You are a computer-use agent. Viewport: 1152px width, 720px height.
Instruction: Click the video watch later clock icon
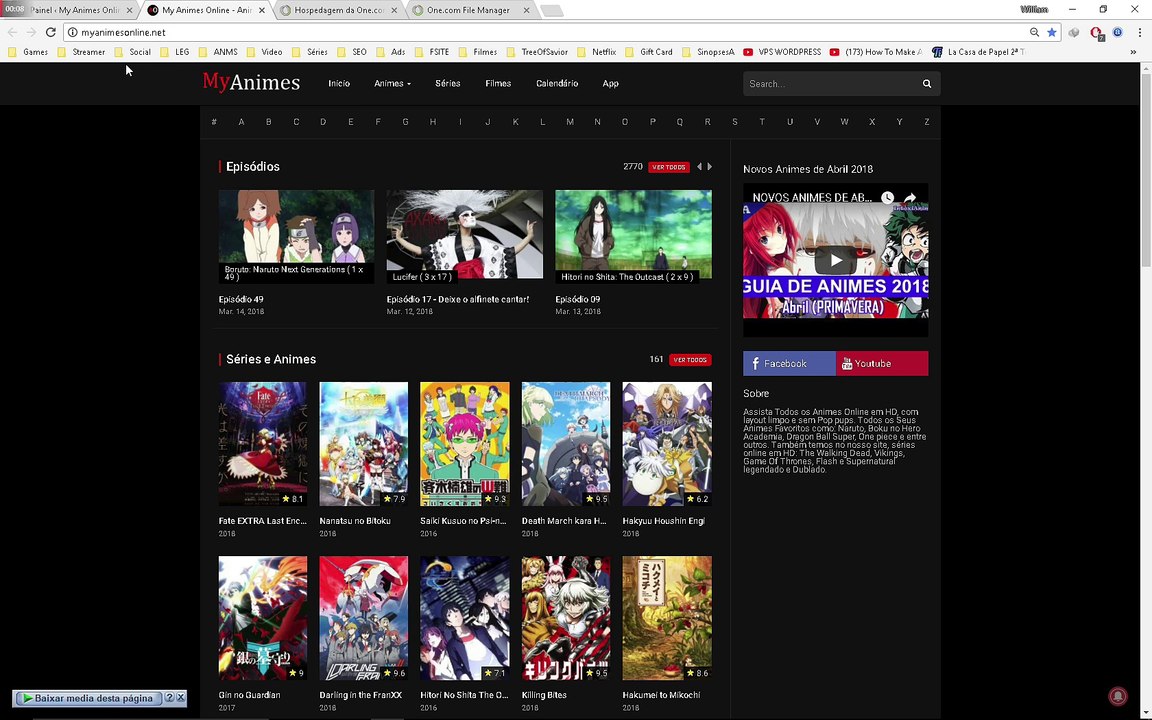pos(888,197)
